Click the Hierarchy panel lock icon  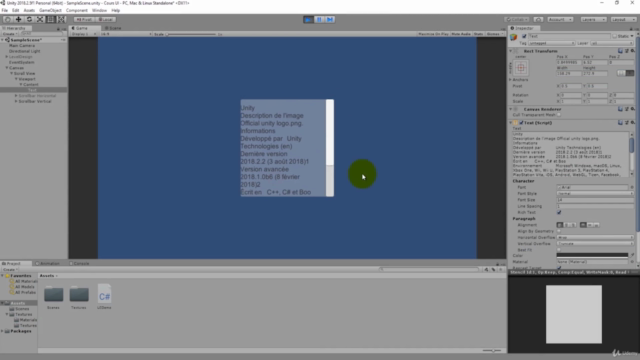(58, 28)
